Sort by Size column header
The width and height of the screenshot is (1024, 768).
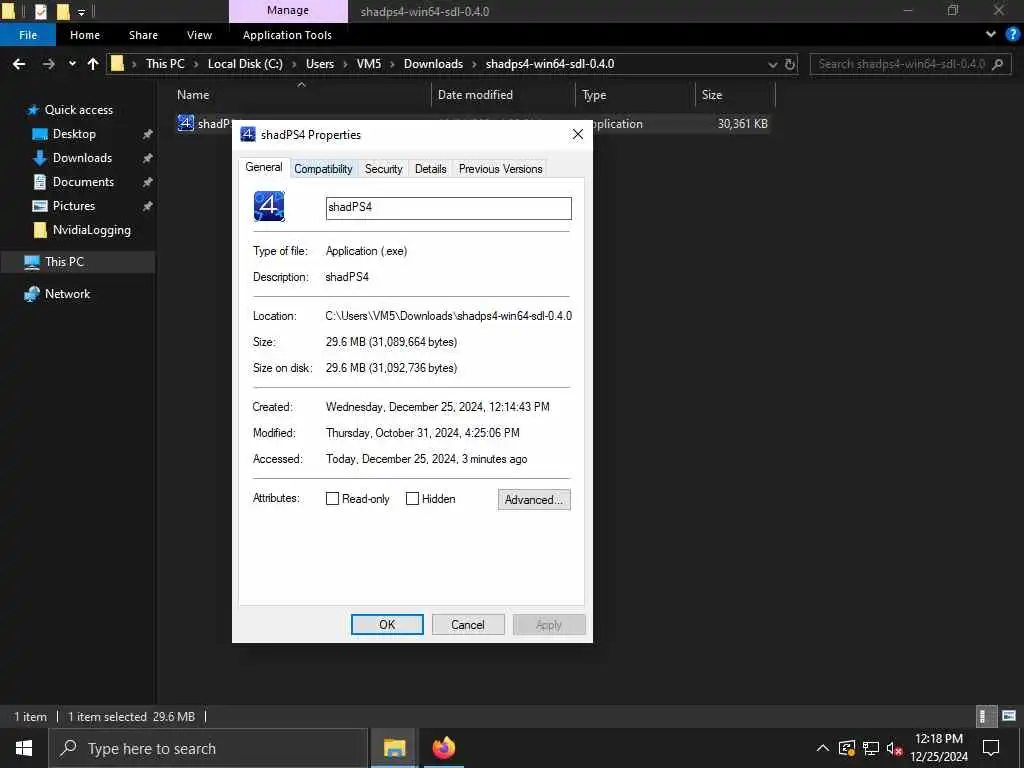click(x=712, y=95)
